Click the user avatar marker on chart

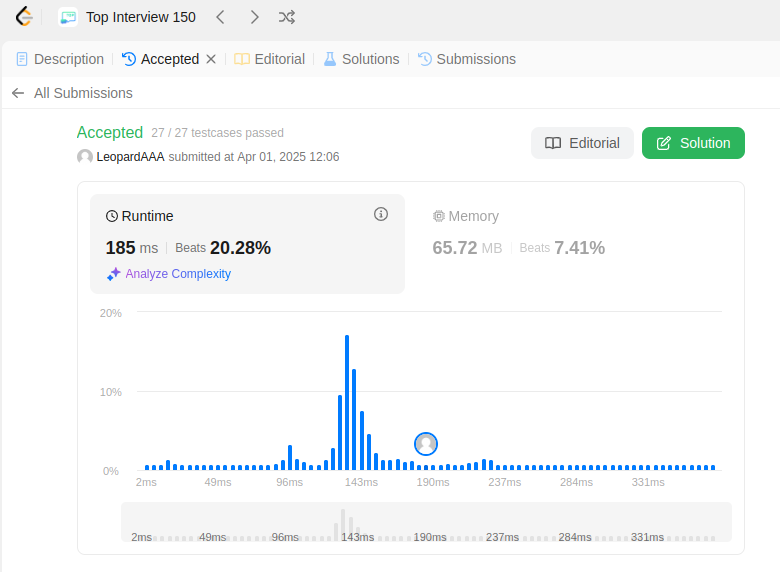[x=426, y=444]
